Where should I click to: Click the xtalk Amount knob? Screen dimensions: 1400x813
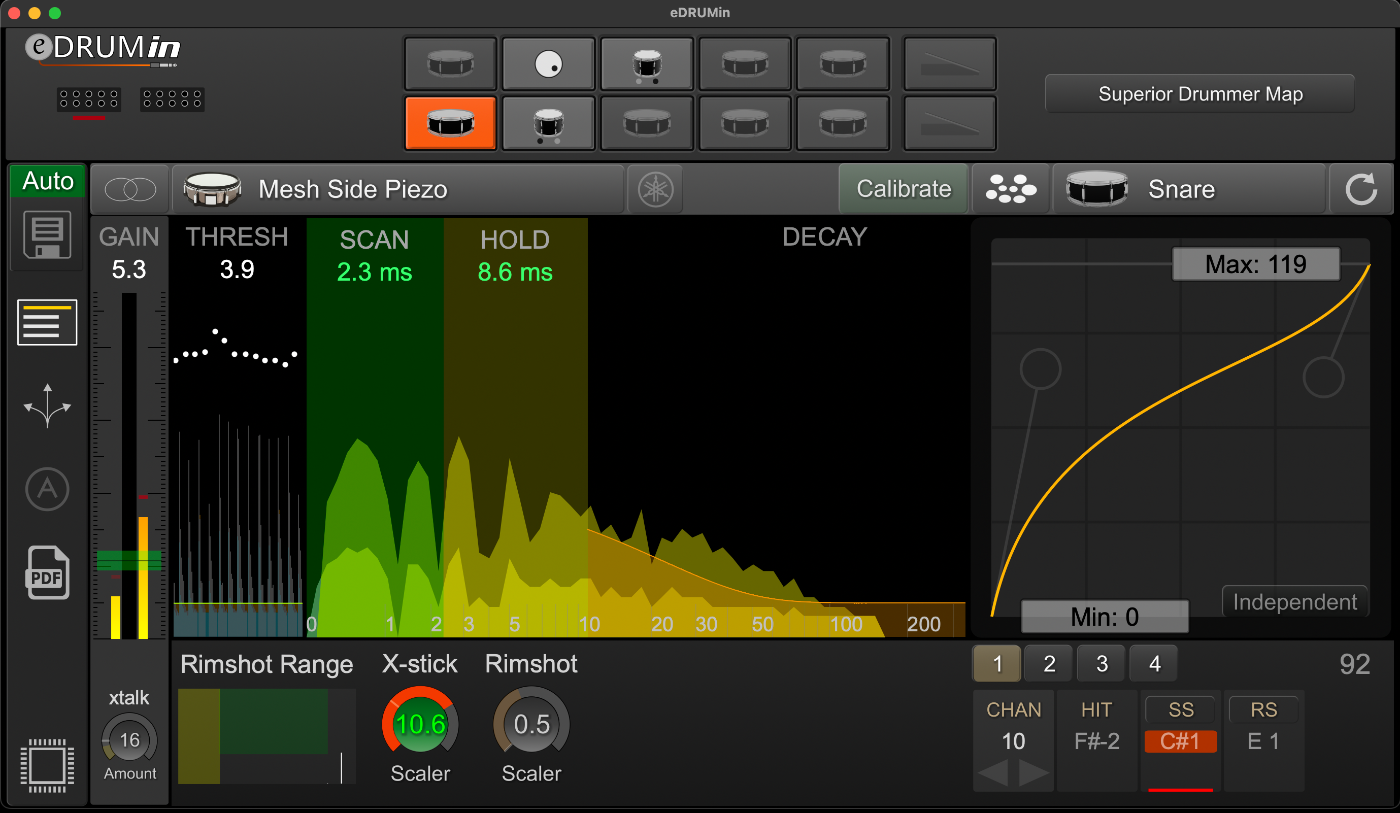pos(129,741)
